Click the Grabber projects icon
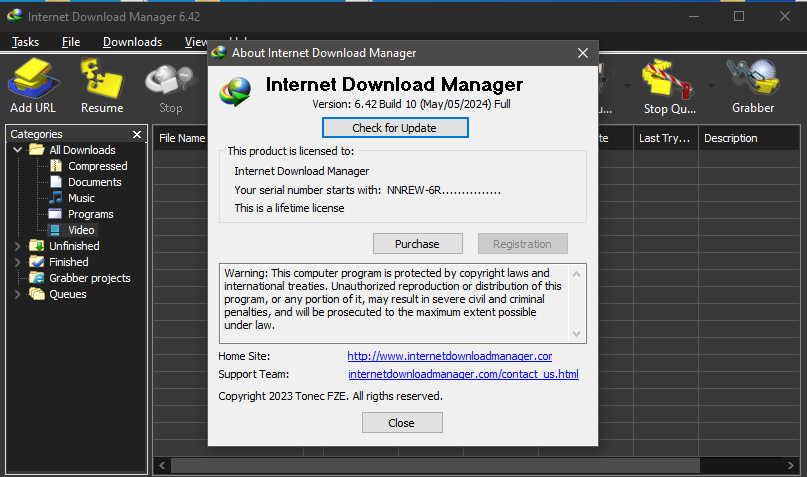The image size is (807, 477). (x=37, y=278)
